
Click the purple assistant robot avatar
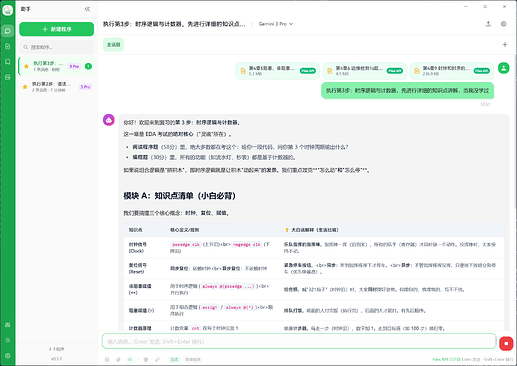pos(109,120)
